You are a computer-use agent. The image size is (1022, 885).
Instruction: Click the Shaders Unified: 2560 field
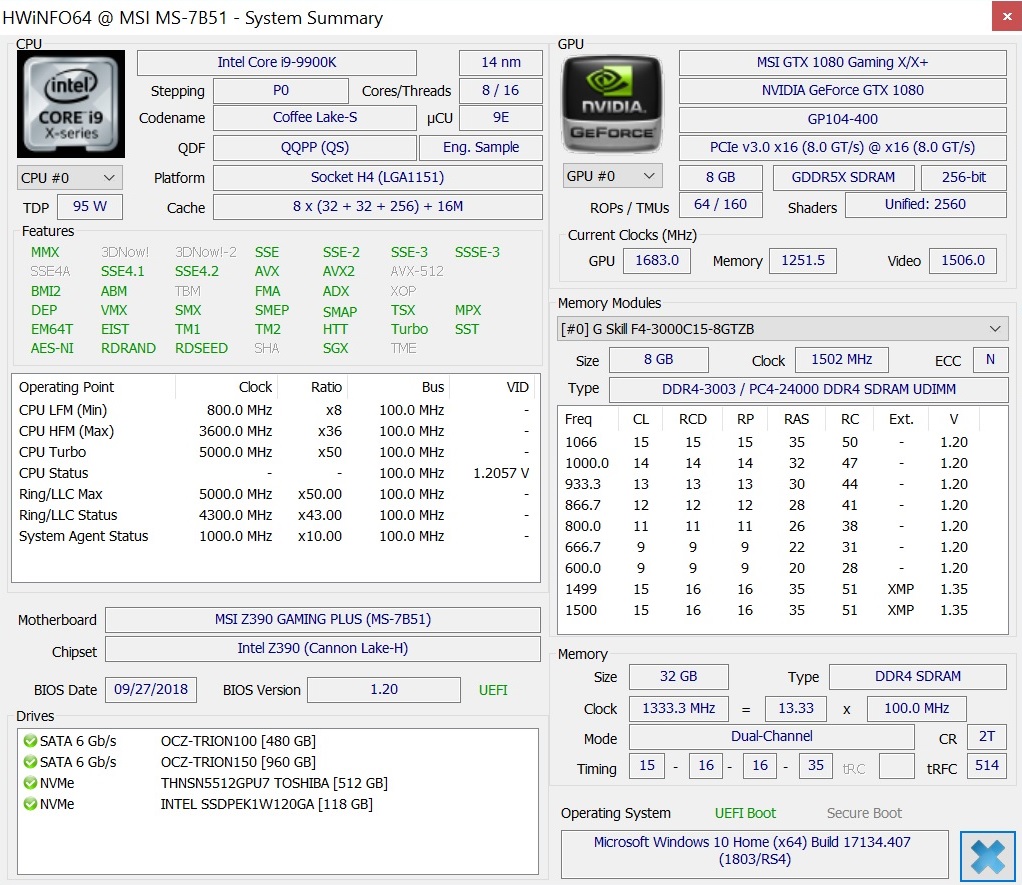[926, 205]
